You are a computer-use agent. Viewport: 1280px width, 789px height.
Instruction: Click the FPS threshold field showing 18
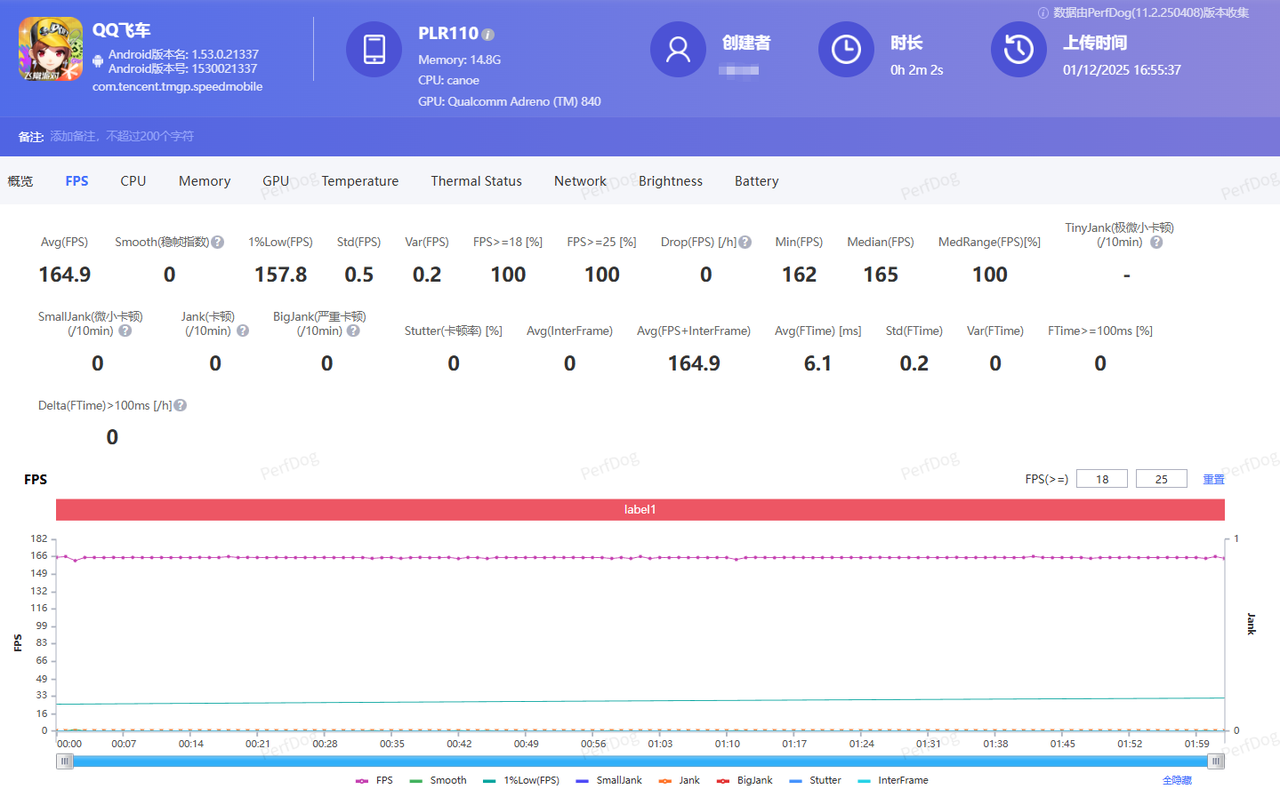pyautogui.click(x=1102, y=479)
